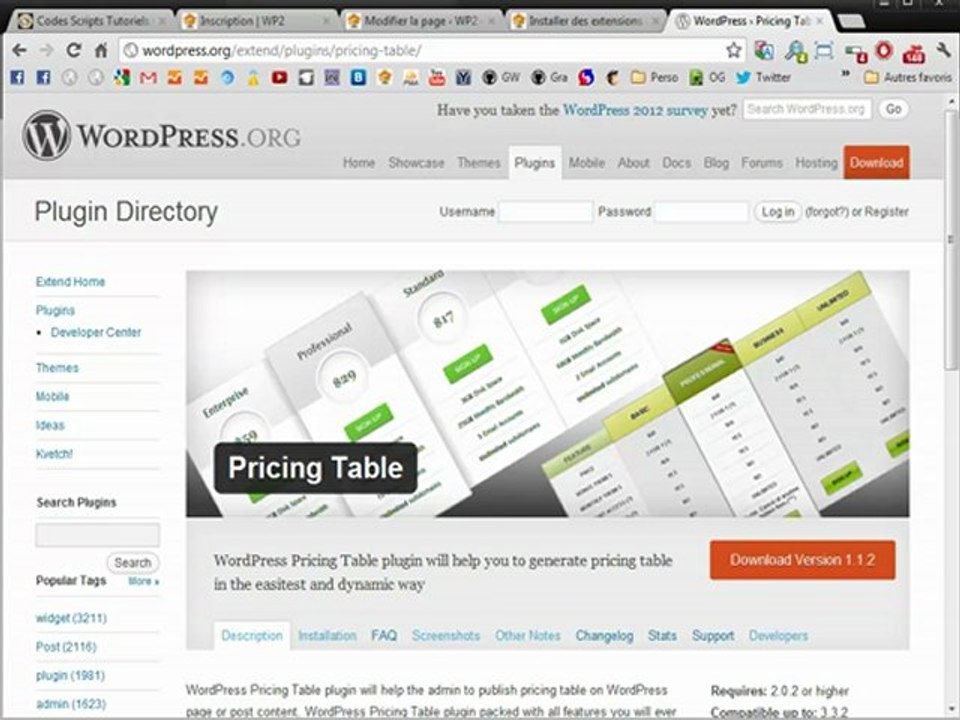The height and width of the screenshot is (720, 960).
Task: Open the admin (1623) tag
Action: tap(70, 704)
